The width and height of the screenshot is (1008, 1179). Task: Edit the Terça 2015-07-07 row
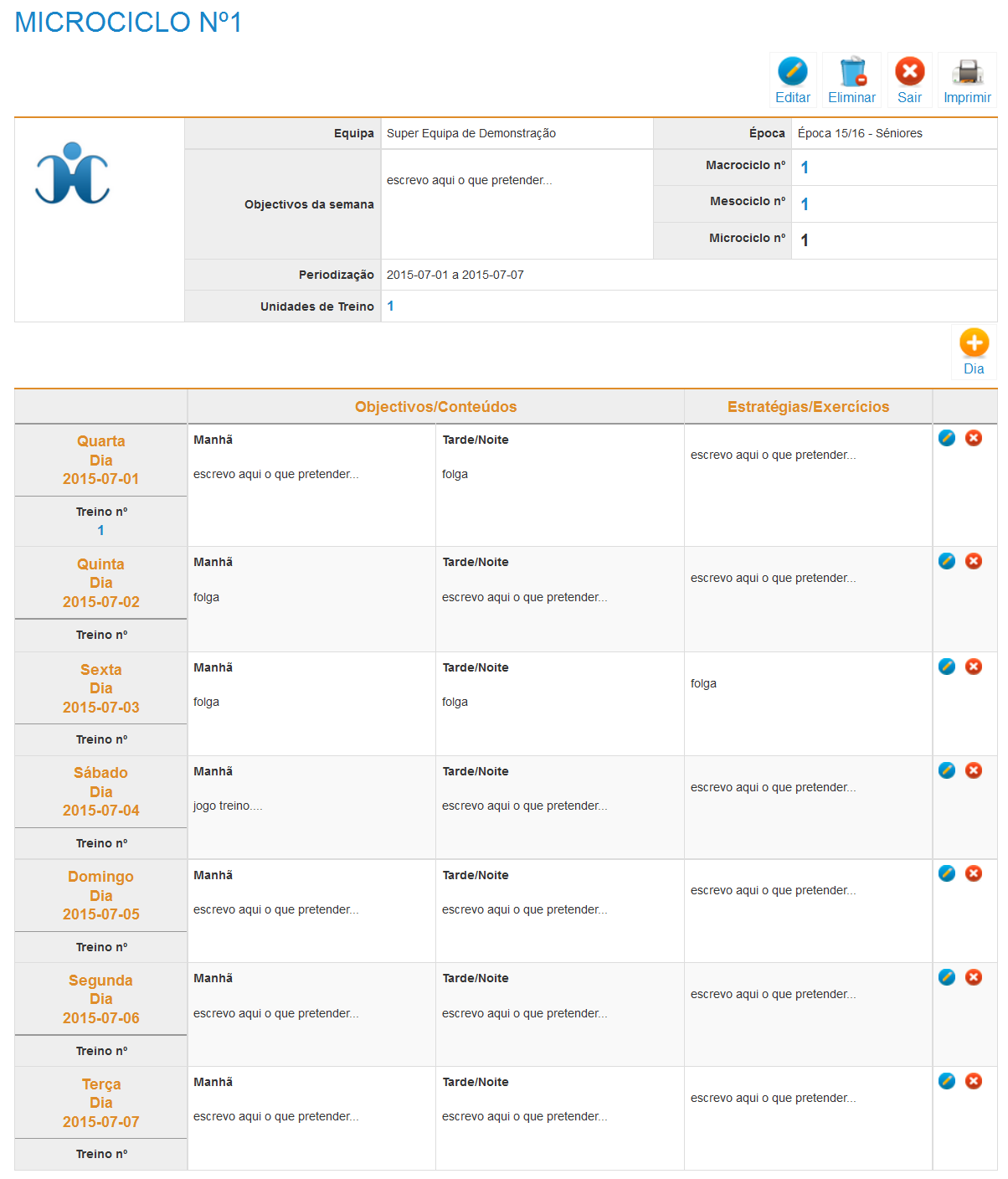(x=947, y=1081)
